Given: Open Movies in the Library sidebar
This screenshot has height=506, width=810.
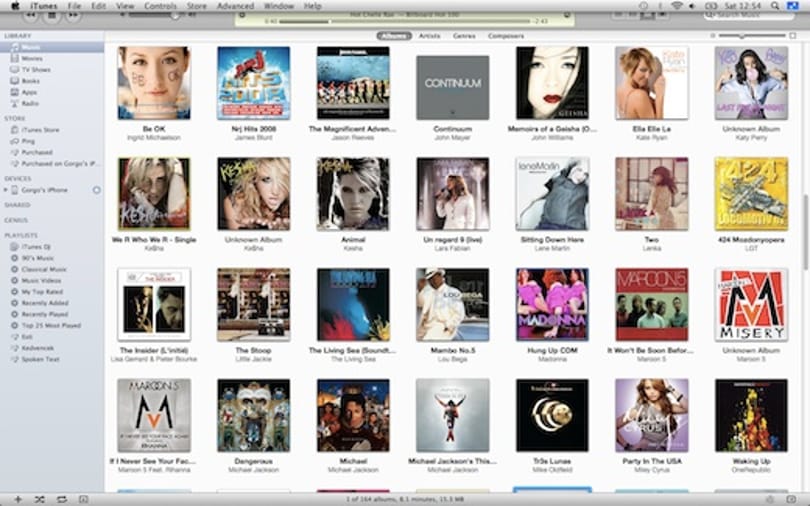Looking at the screenshot, I should tap(52, 58).
